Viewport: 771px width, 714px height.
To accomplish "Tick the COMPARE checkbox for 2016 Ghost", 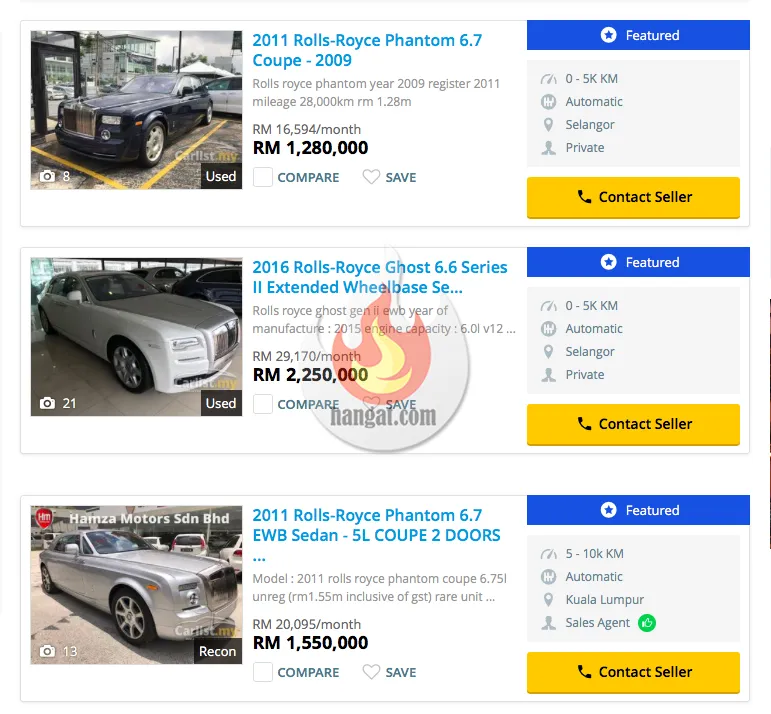I will tap(263, 404).
